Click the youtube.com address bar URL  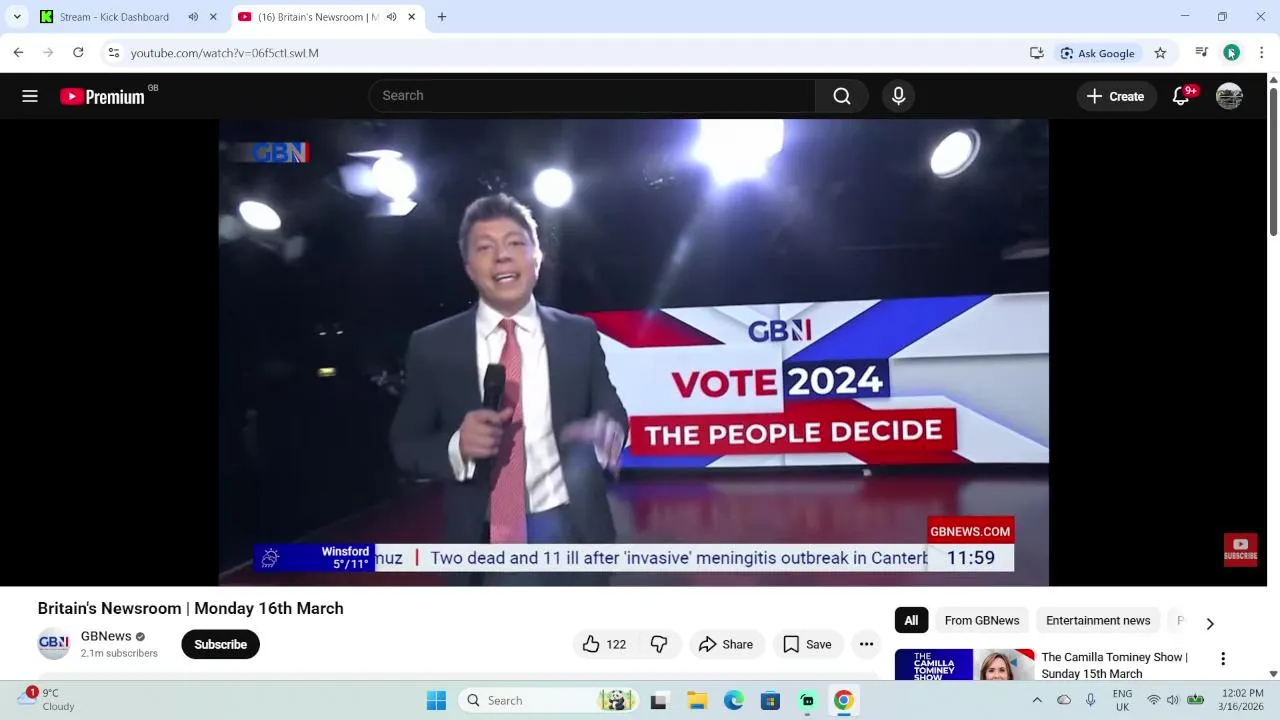tap(225, 53)
